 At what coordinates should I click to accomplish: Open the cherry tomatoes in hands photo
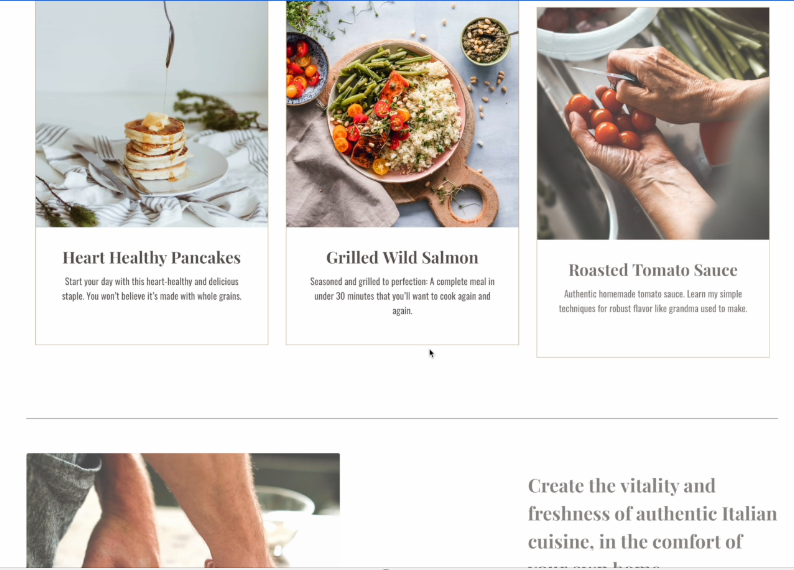point(653,123)
